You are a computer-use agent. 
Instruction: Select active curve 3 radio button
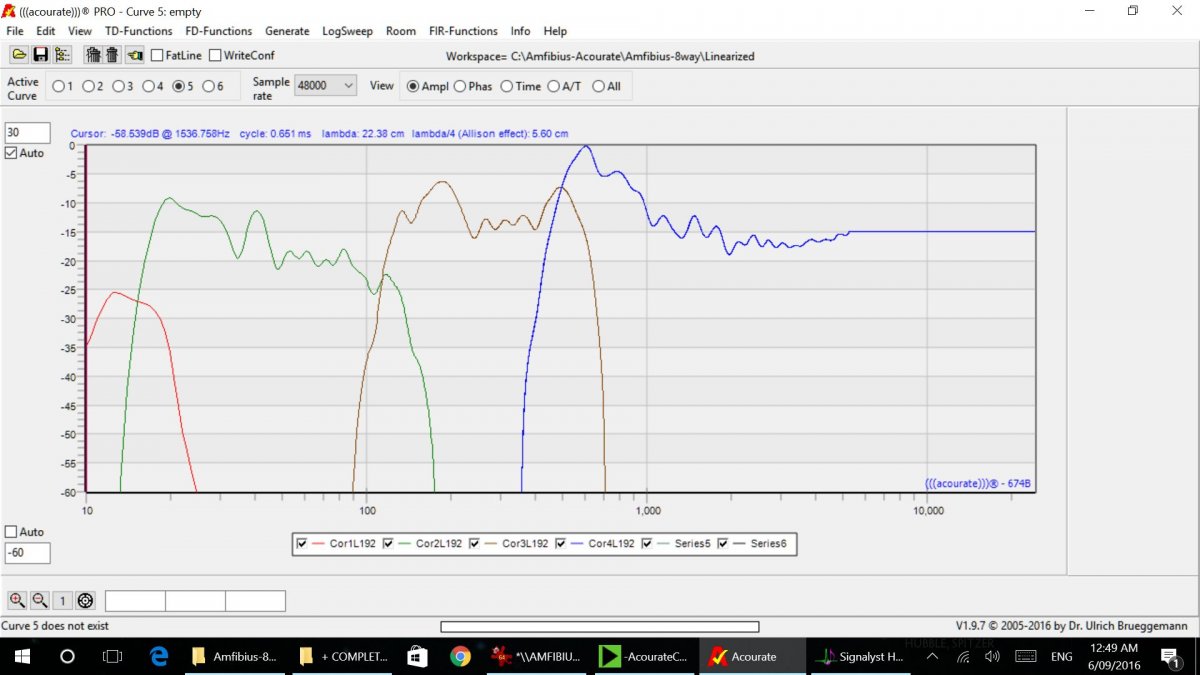point(118,87)
